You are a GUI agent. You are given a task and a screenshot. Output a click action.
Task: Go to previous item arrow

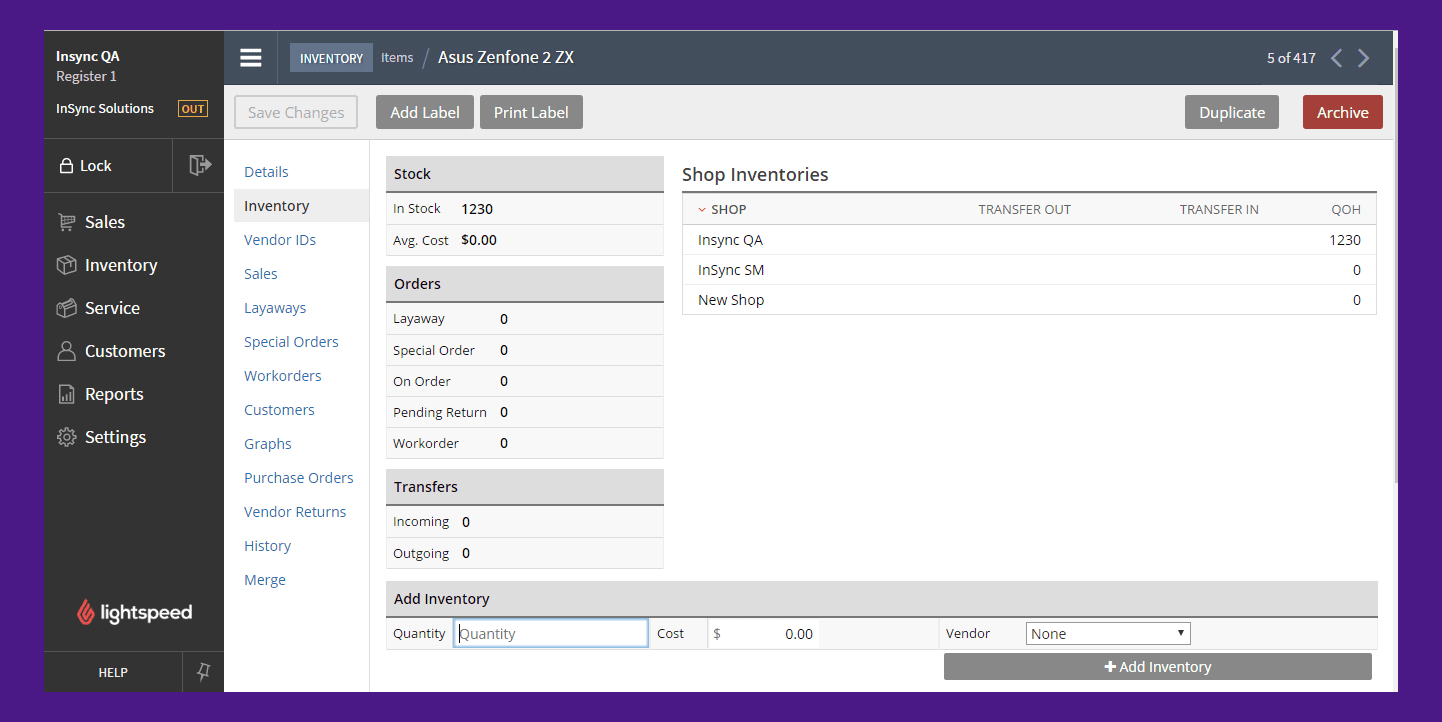pyautogui.click(x=1336, y=58)
